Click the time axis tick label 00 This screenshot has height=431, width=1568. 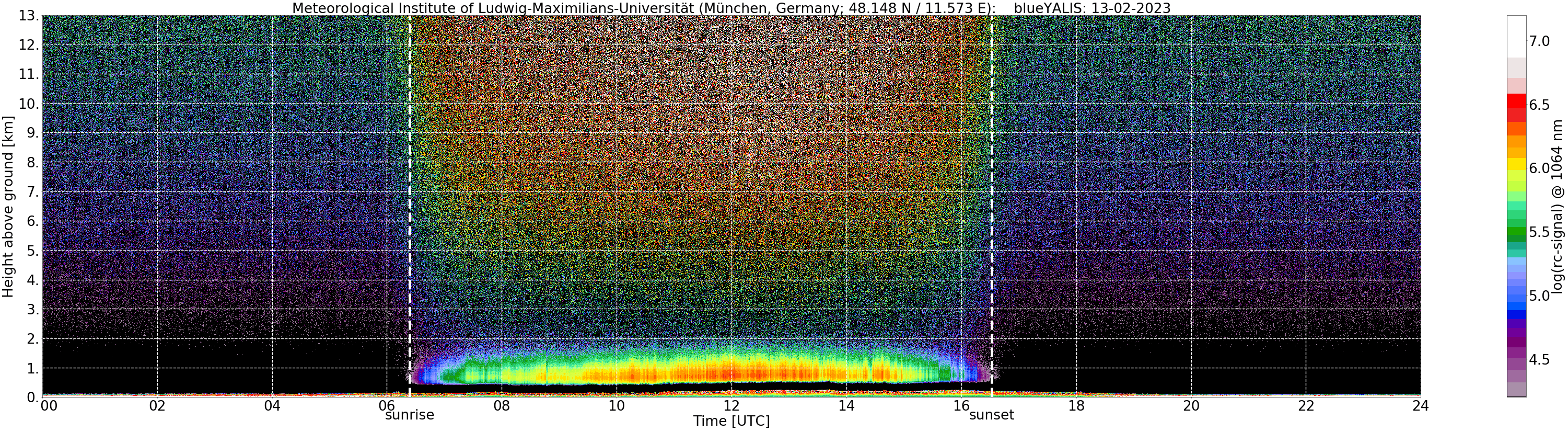[x=49, y=406]
